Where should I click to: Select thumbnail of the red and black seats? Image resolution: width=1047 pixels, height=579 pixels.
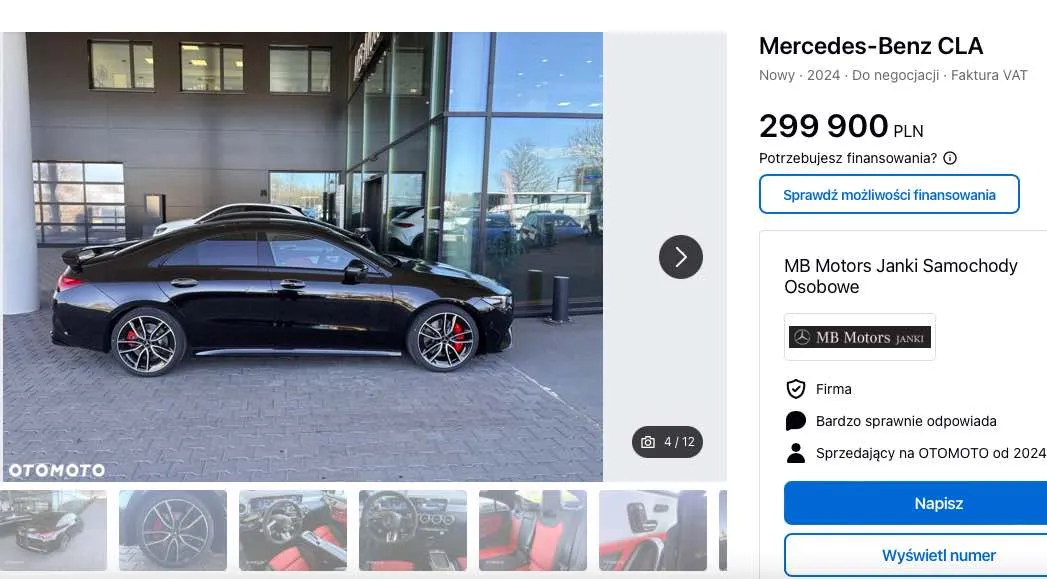(533, 530)
